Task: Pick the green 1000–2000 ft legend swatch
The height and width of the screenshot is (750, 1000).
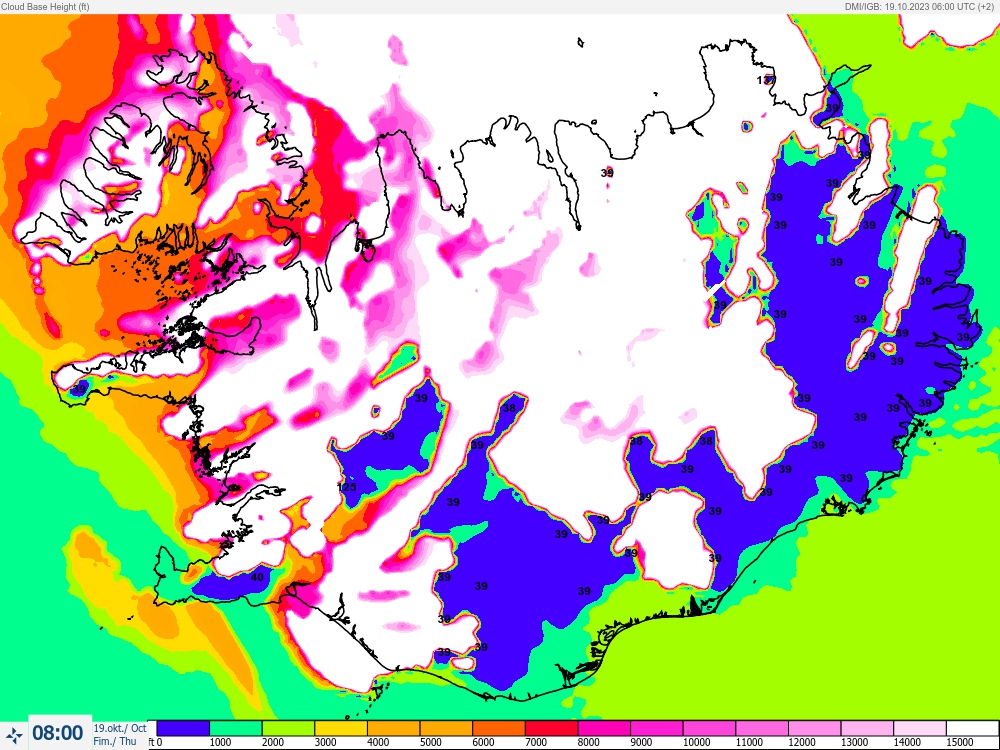Action: tap(235, 728)
